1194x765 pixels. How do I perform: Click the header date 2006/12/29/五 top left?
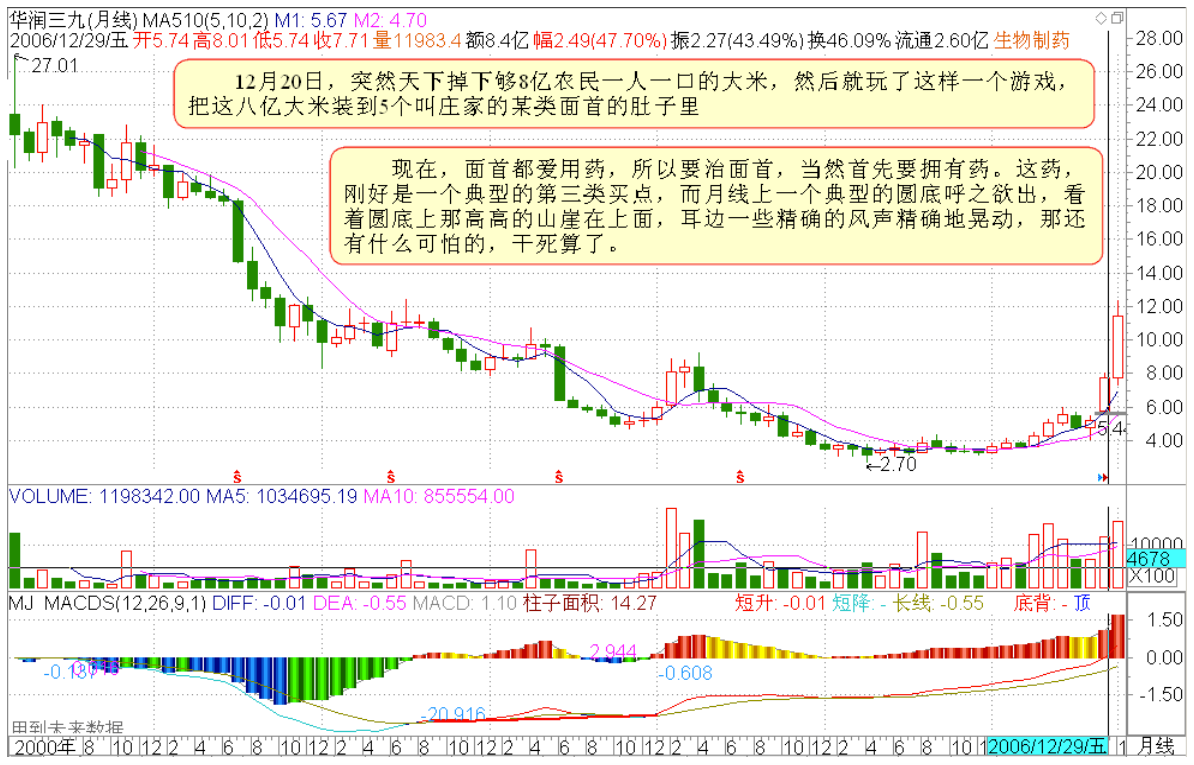69,40
